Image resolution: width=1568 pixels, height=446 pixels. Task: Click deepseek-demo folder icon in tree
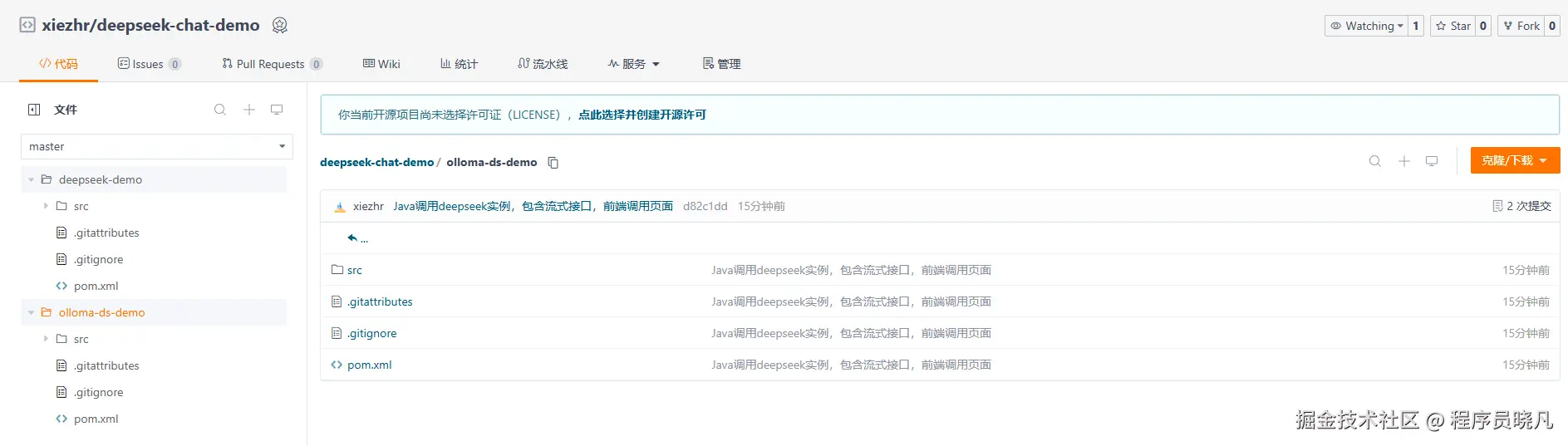point(47,179)
